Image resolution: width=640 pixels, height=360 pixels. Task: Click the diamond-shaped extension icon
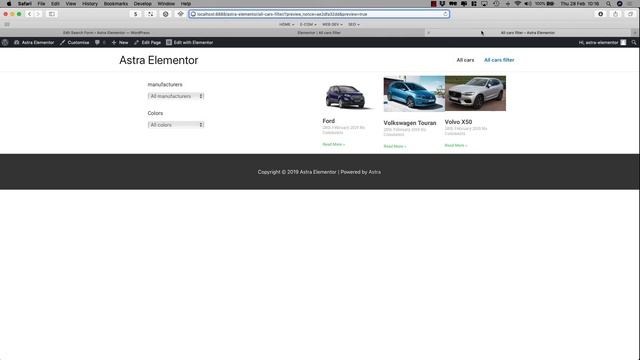click(180, 14)
